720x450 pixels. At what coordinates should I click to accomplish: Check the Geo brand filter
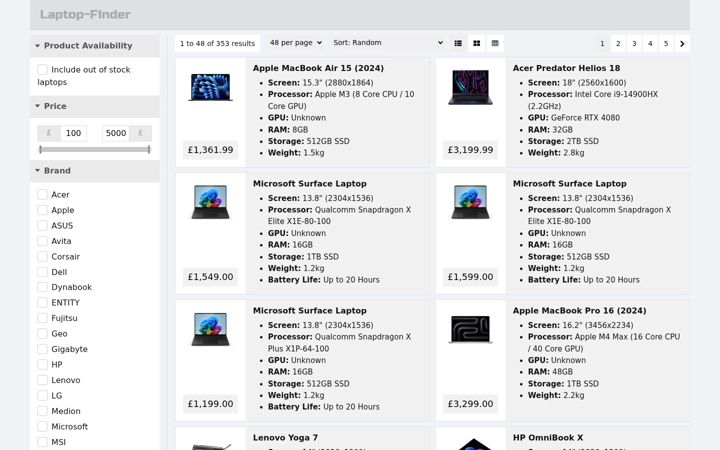pyautogui.click(x=42, y=334)
